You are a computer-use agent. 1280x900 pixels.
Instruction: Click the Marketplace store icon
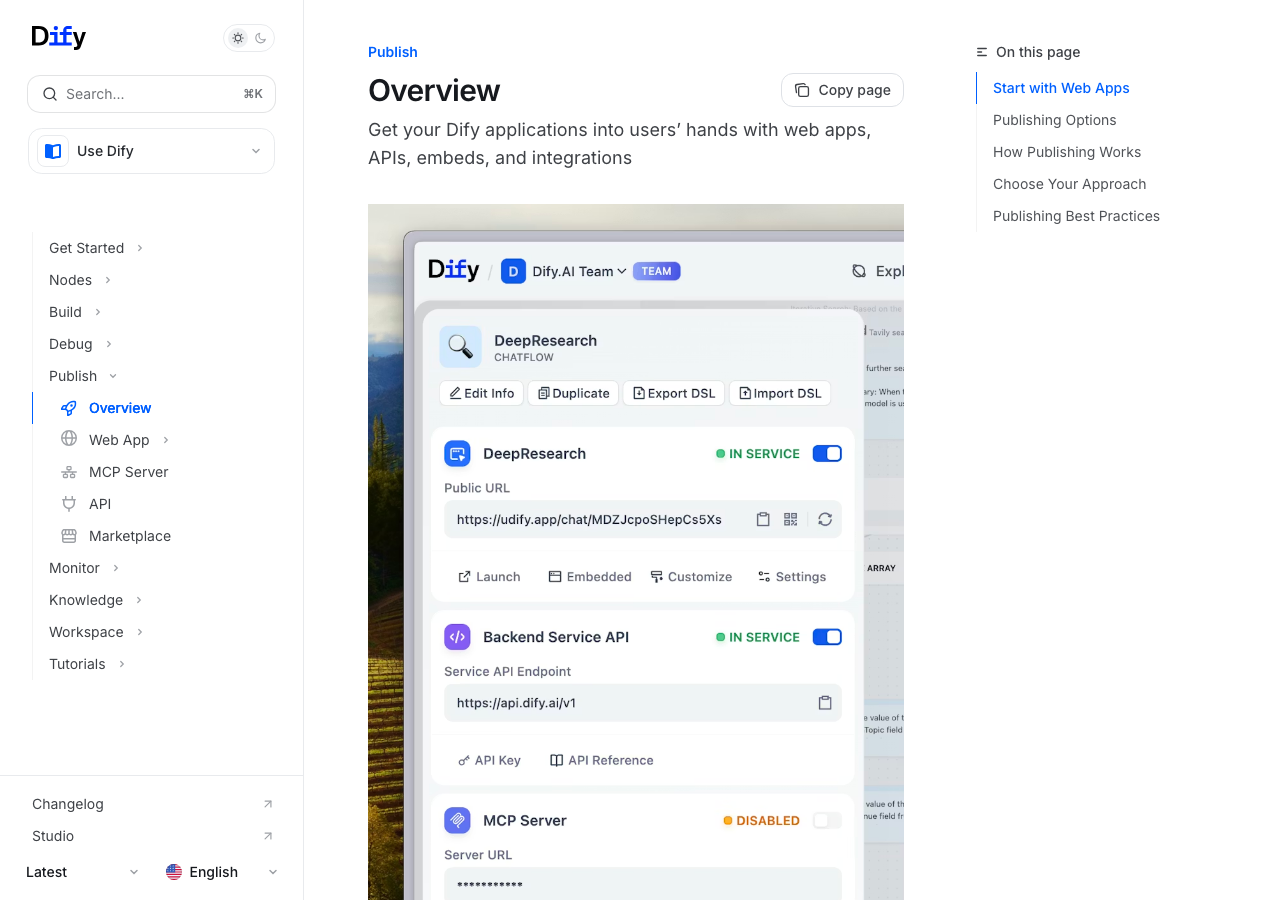(x=69, y=536)
